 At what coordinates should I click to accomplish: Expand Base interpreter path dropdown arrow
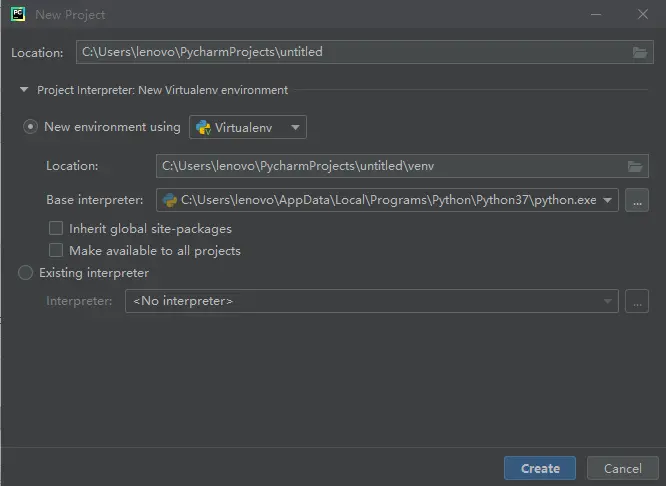coord(608,200)
